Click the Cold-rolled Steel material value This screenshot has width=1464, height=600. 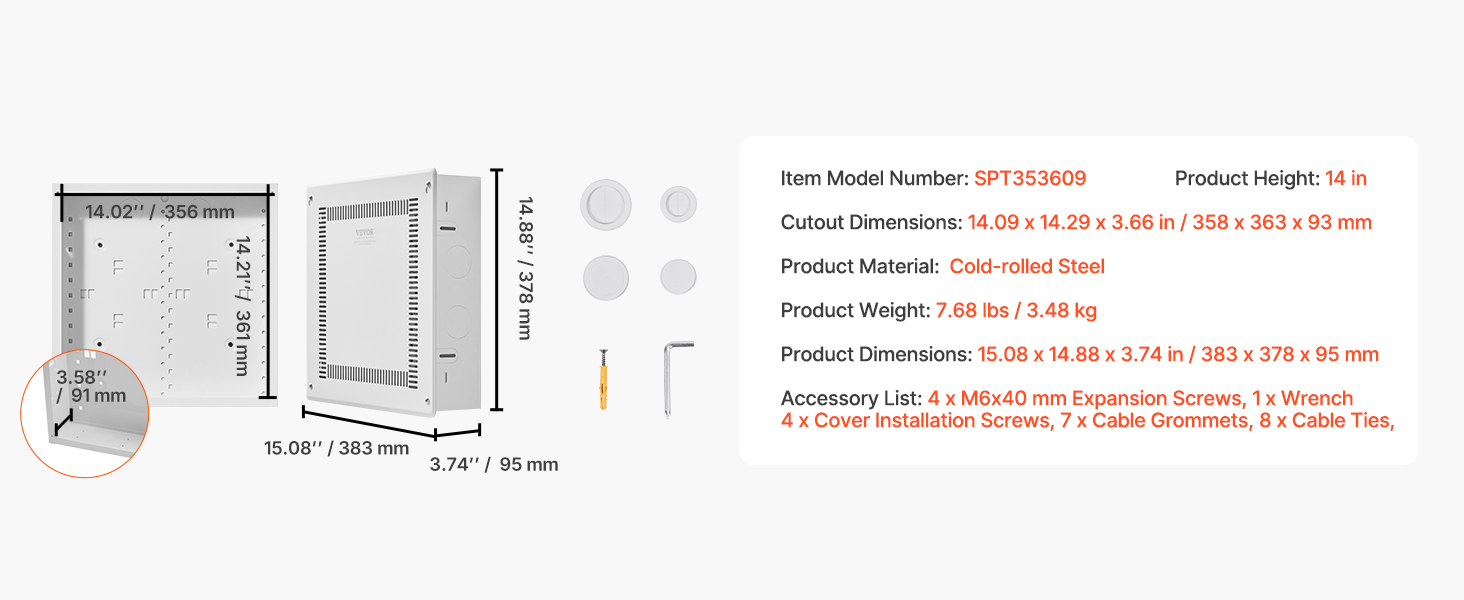(x=1027, y=266)
